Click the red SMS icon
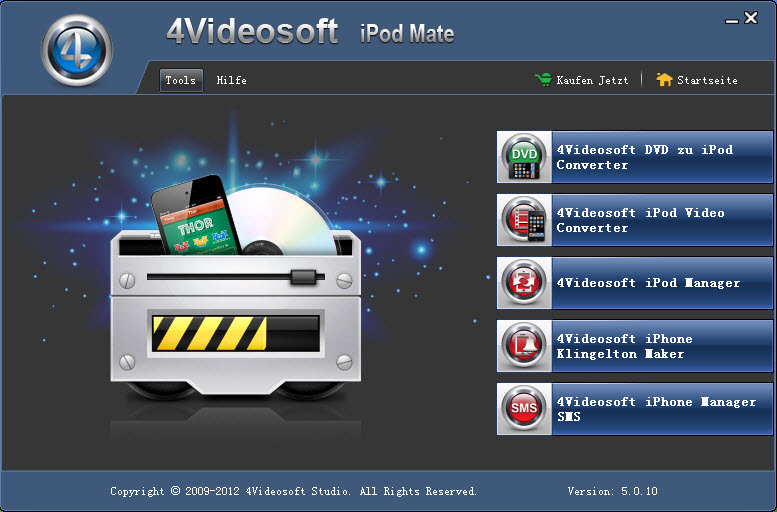This screenshot has height=512, width=777. click(525, 409)
